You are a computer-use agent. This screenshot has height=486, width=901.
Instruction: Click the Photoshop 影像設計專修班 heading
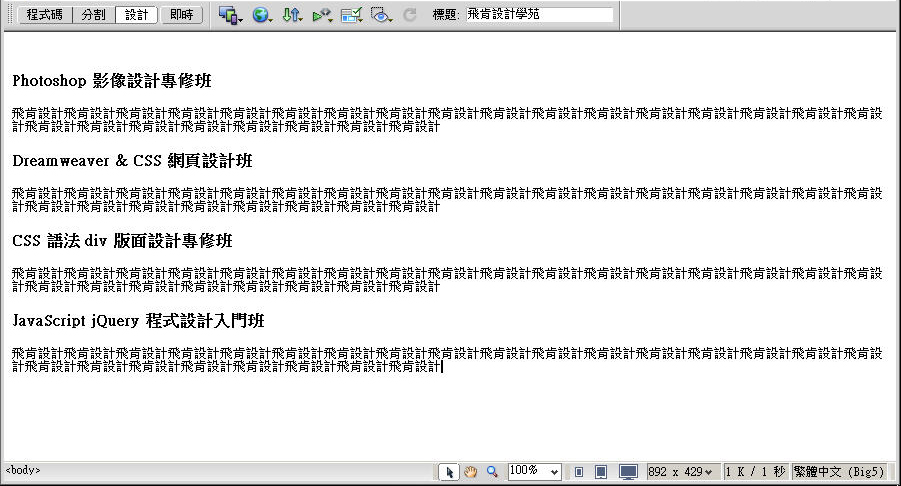pyautogui.click(x=112, y=81)
